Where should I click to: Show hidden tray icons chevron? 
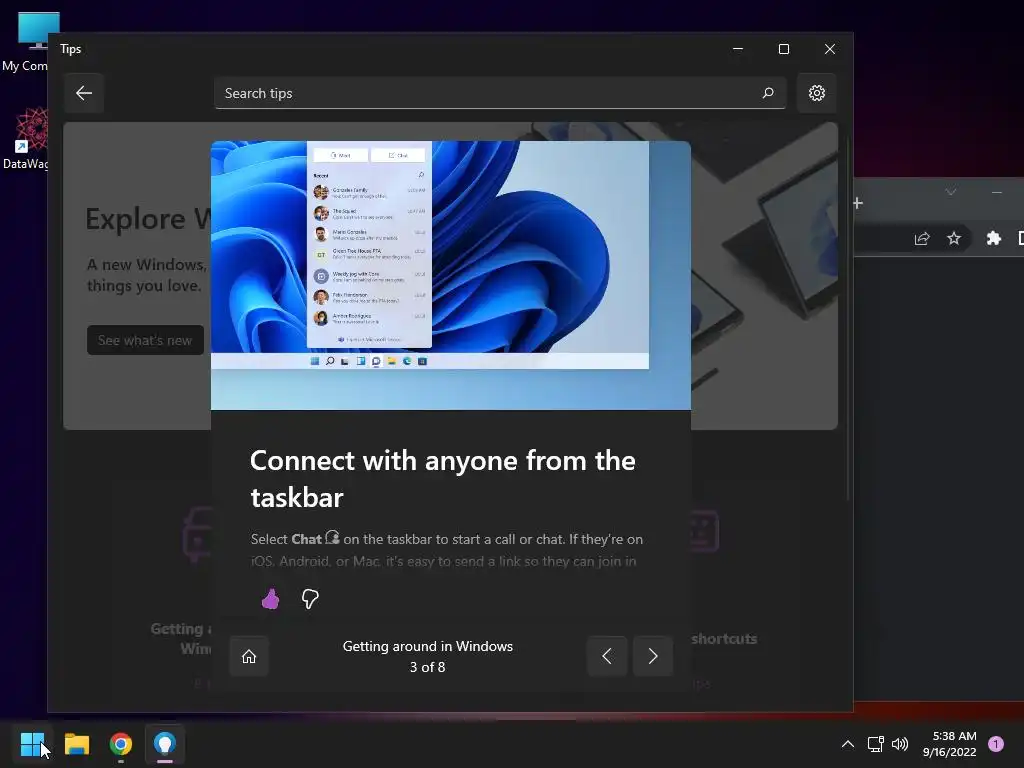pyautogui.click(x=848, y=744)
